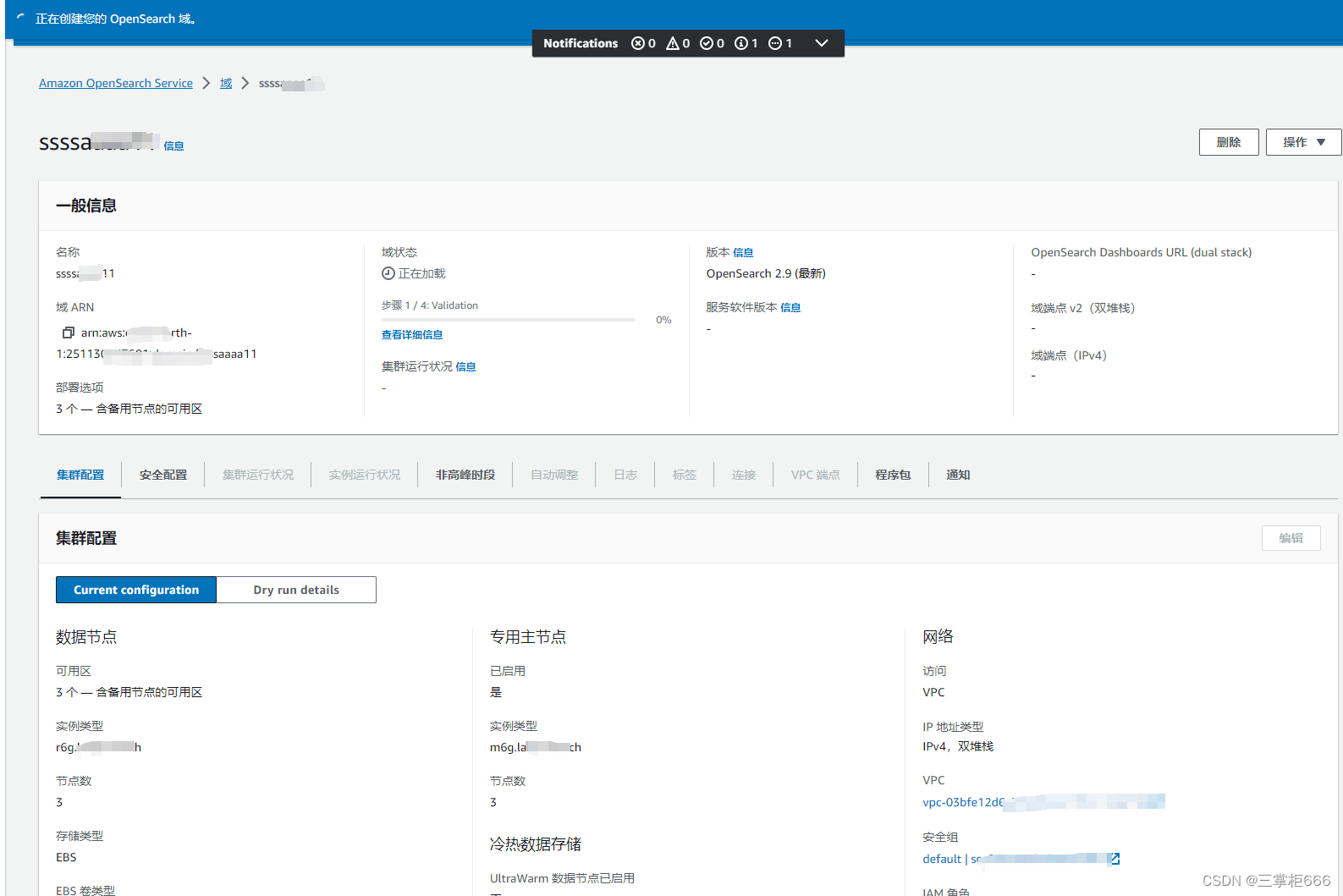Click 信息 link next to domain title
Image resolution: width=1343 pixels, height=896 pixels.
pos(173,146)
